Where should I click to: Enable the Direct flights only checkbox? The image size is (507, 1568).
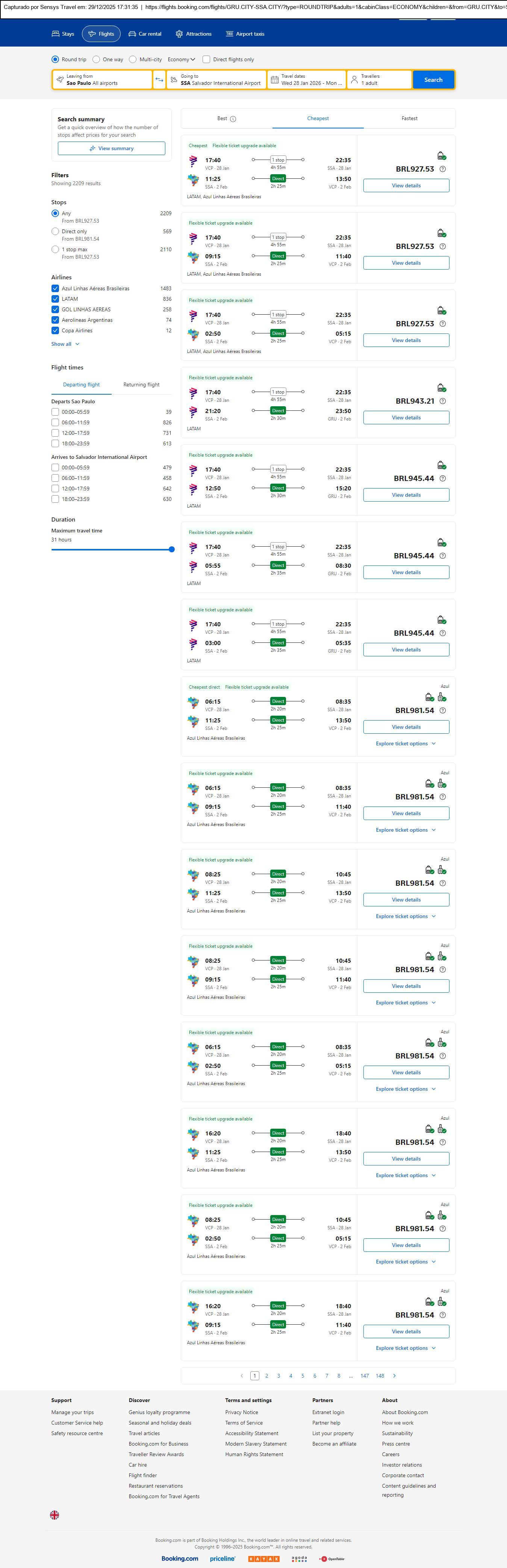(207, 60)
